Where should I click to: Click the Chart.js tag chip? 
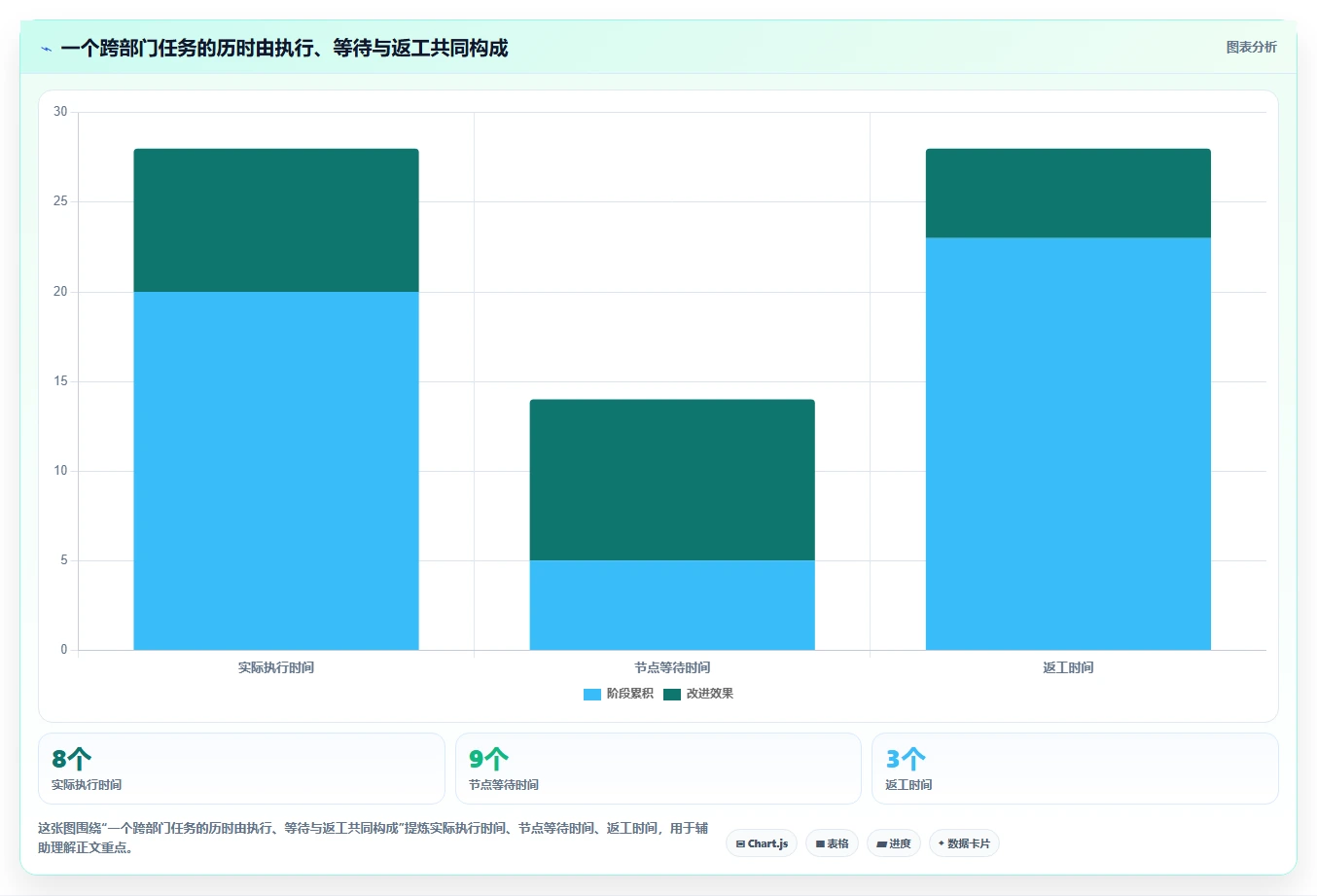pos(762,843)
